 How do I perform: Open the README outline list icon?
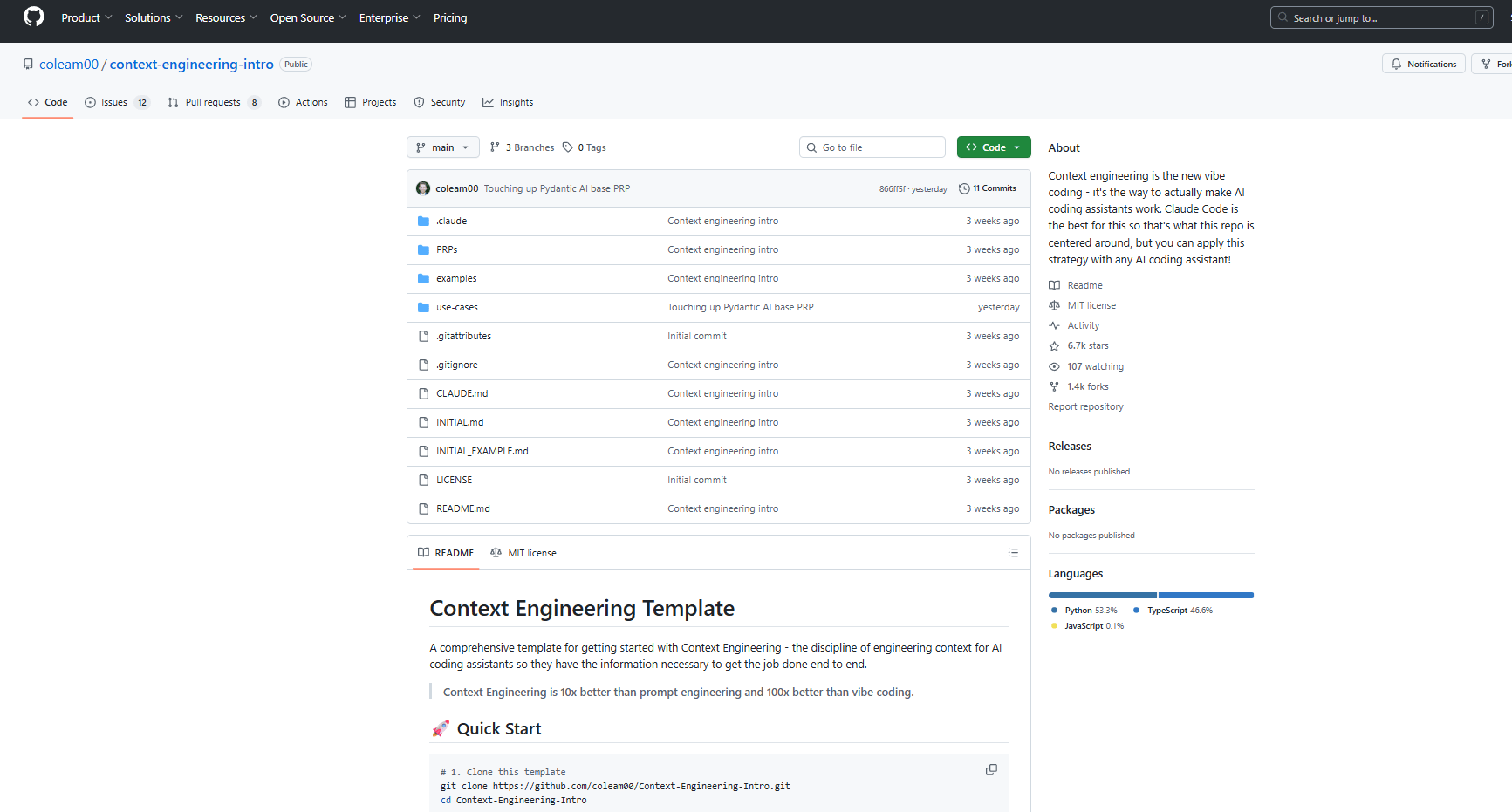coord(1013,553)
